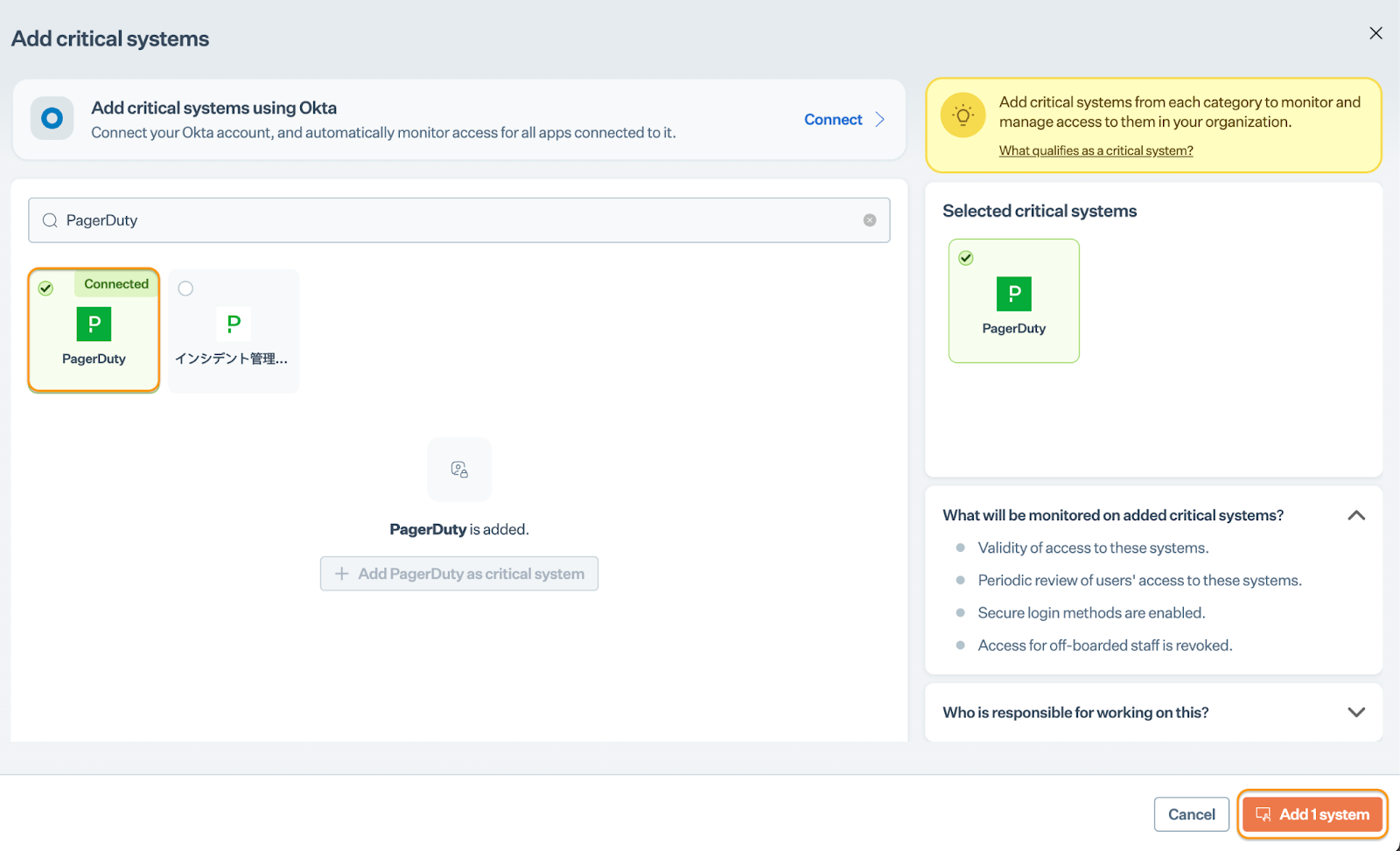Click Connect to link Okta account

(833, 120)
